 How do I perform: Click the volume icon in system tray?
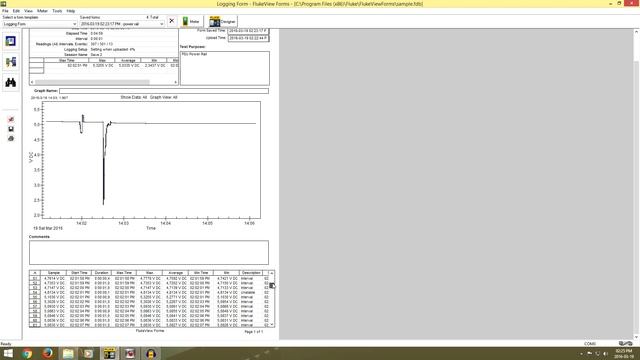(605, 353)
